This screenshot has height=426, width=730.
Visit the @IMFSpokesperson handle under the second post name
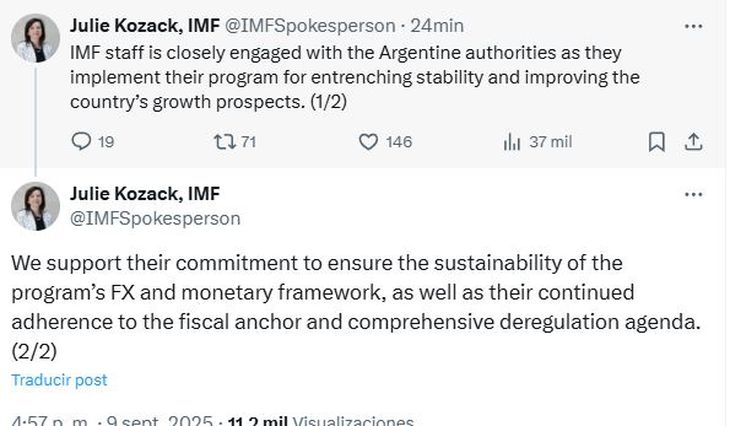tap(155, 217)
